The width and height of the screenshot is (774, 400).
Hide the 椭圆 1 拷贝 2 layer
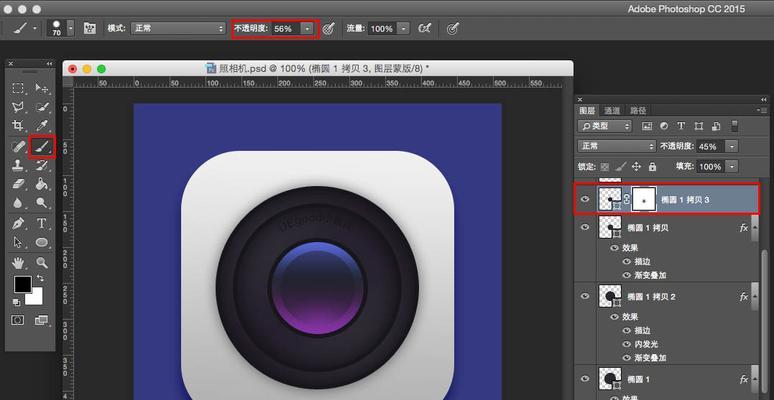585,296
